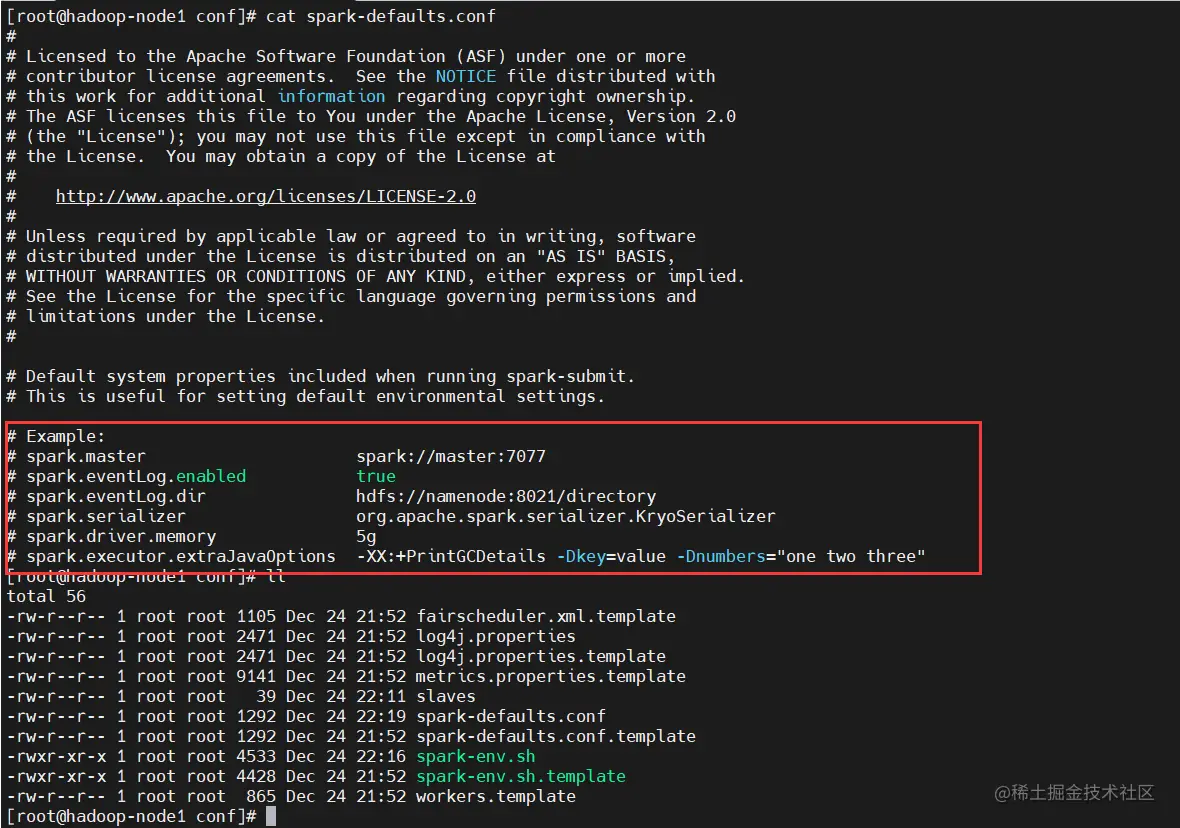Select spark.master property name
Viewport: 1180px width, 828px height.
[x=86, y=456]
